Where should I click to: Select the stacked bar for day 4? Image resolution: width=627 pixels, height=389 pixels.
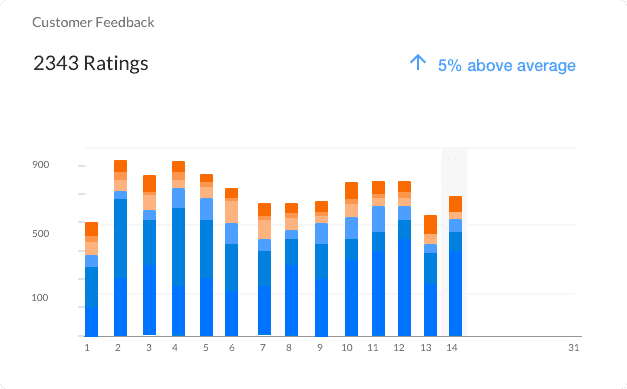(x=178, y=249)
